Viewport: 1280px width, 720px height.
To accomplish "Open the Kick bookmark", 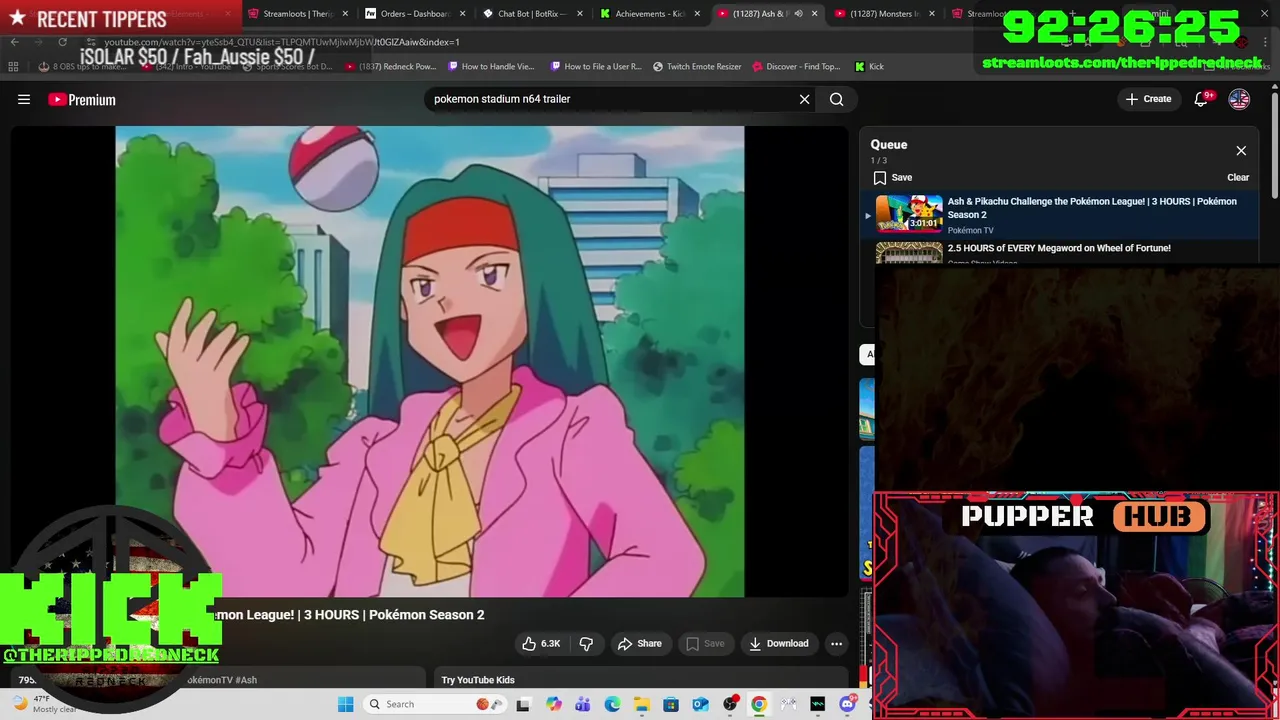I will click(x=870, y=66).
